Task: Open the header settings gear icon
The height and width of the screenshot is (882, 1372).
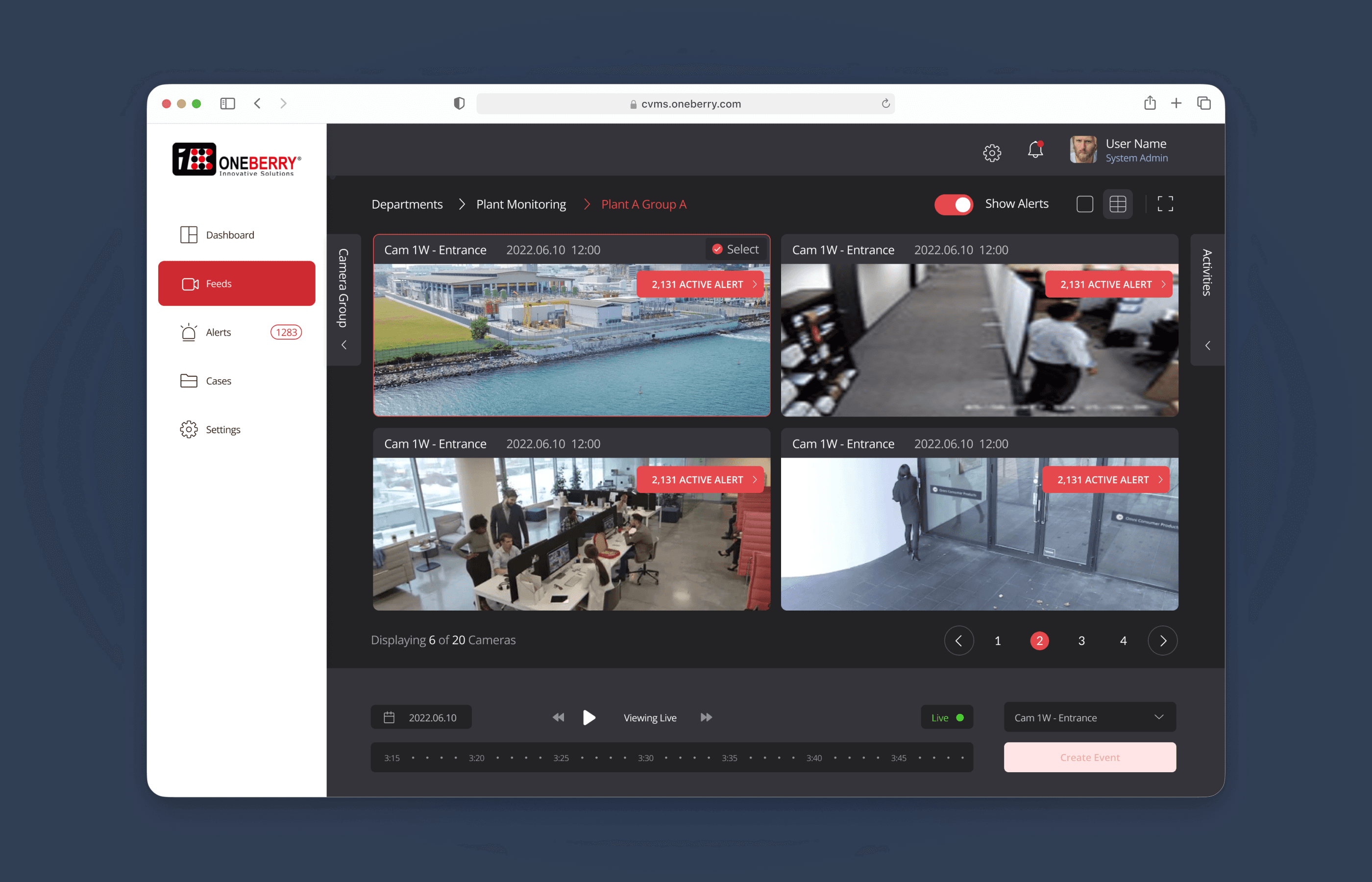Action: (992, 152)
